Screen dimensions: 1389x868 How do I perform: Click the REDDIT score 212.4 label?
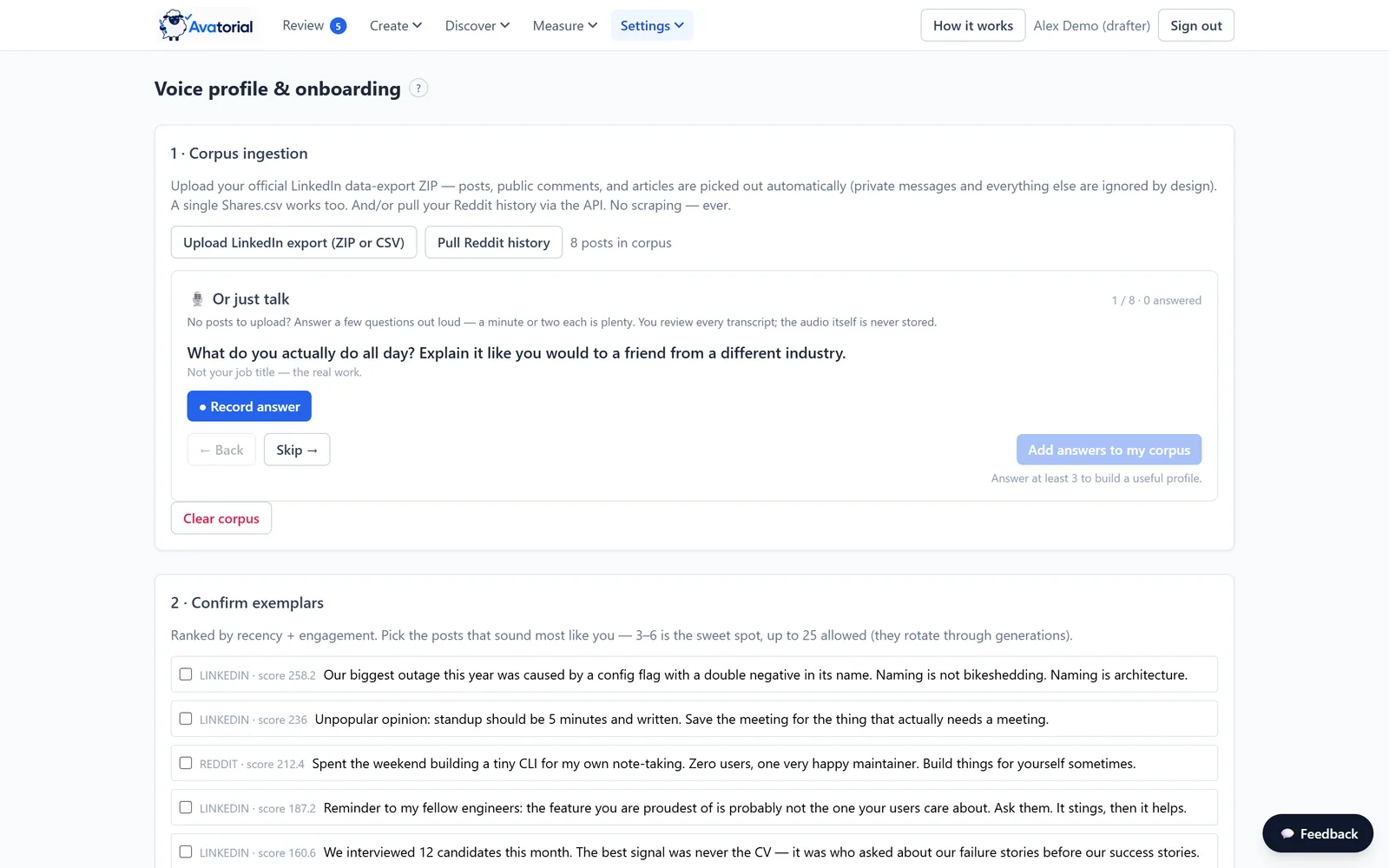pos(252,764)
